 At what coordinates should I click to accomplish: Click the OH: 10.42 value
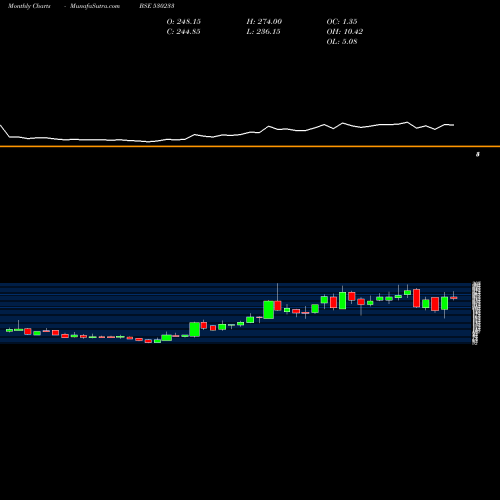click(x=345, y=32)
